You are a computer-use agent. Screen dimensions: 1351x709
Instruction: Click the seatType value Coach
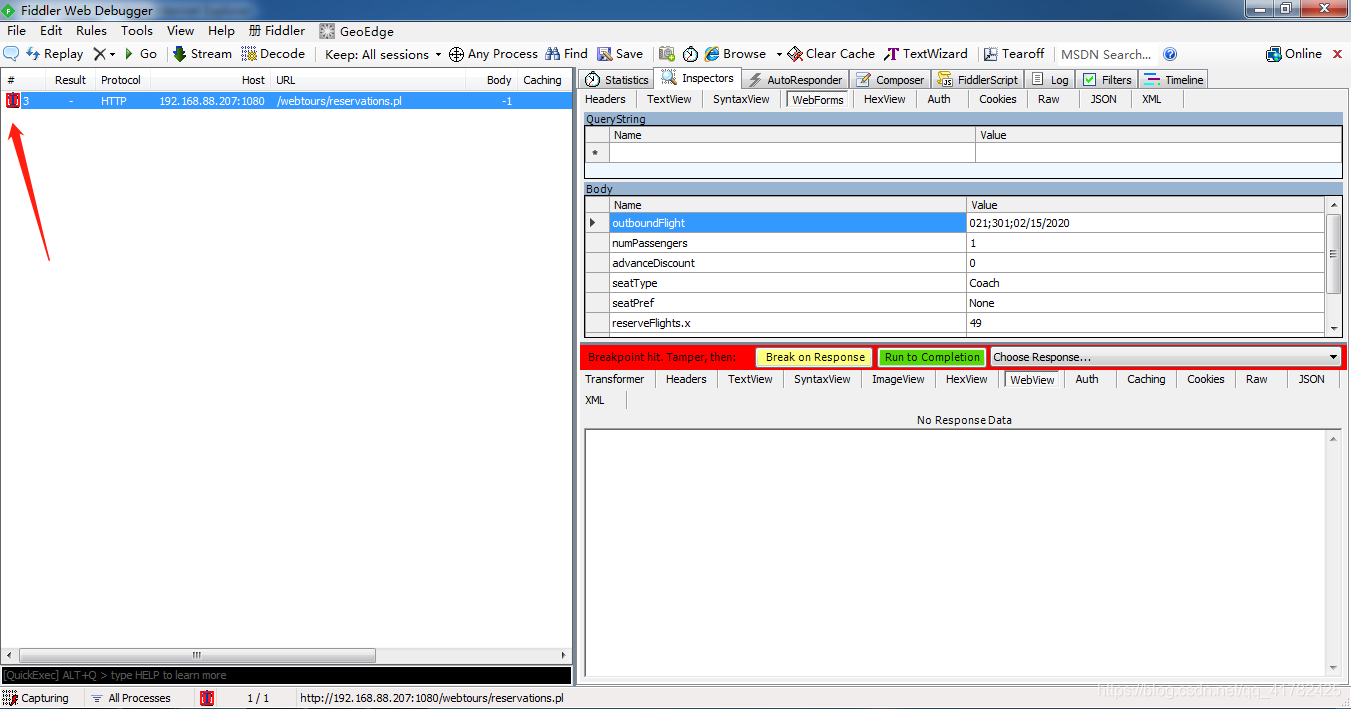coord(1146,283)
